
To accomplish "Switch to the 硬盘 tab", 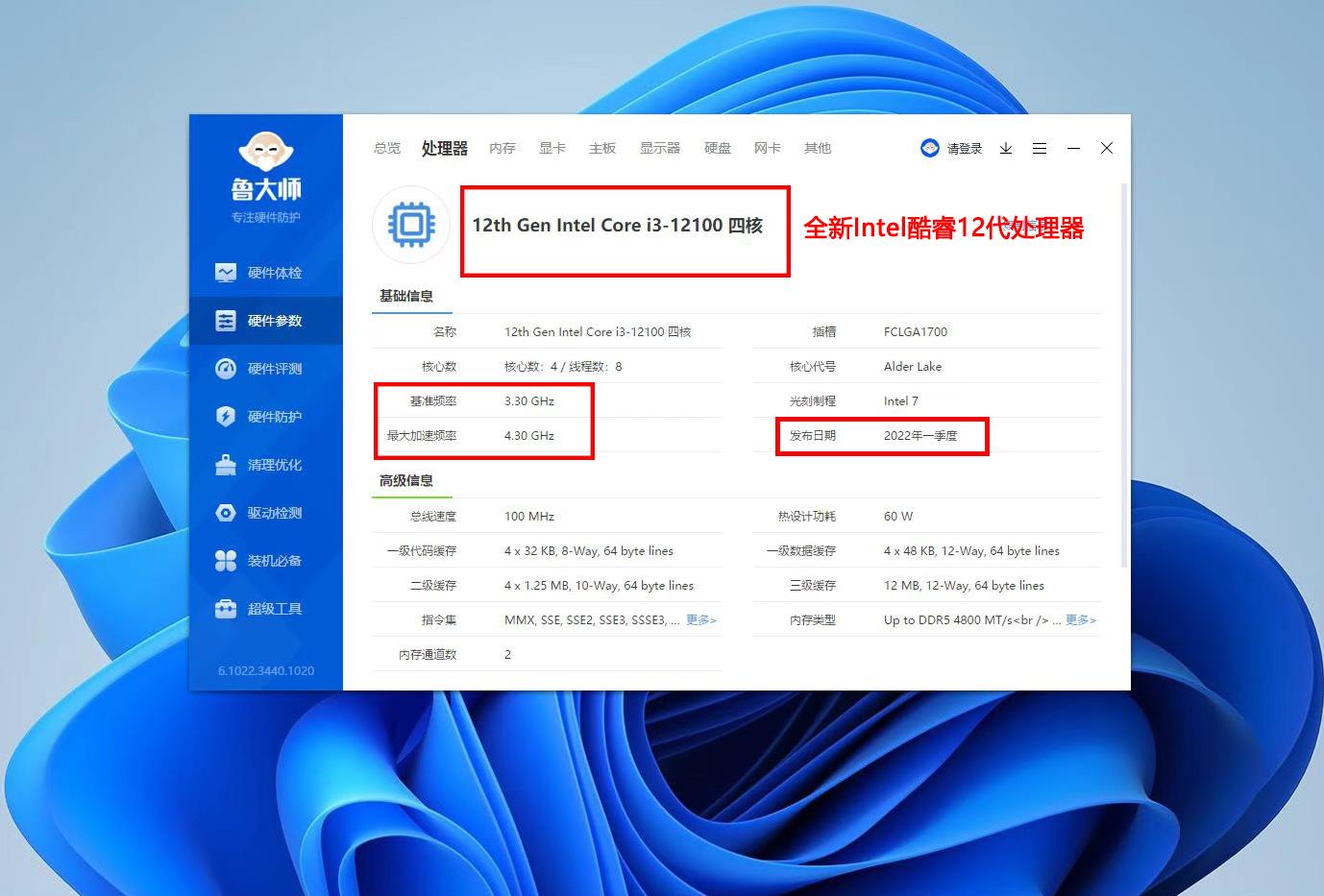I will click(x=718, y=148).
